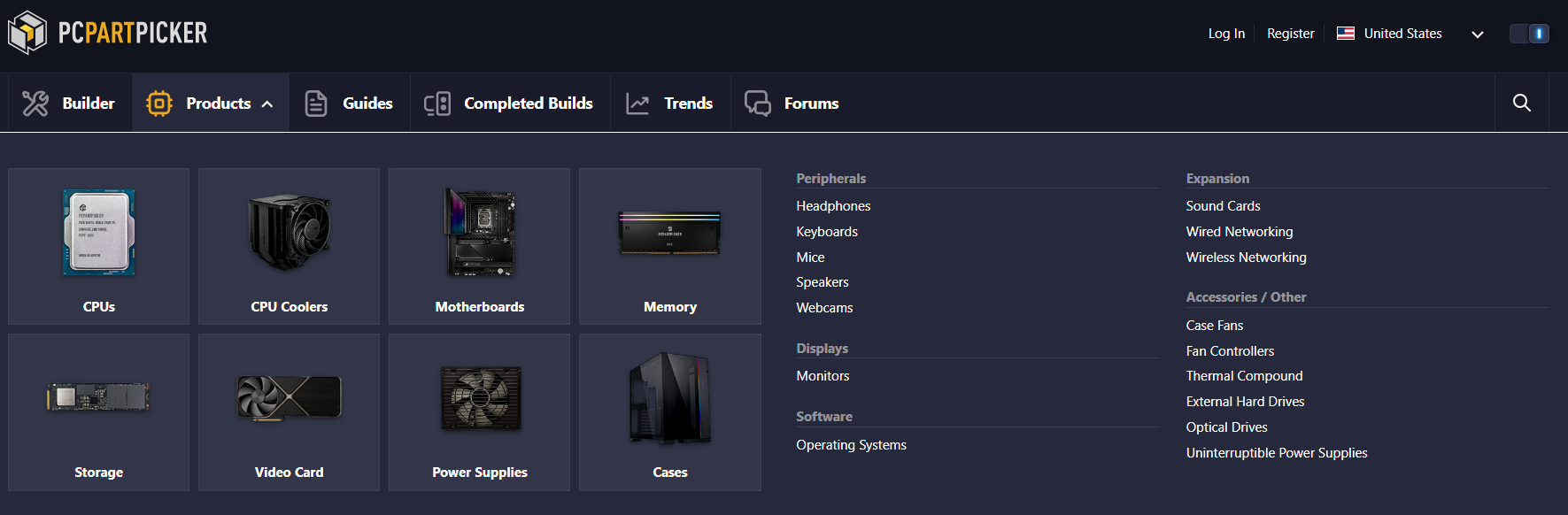The width and height of the screenshot is (1568, 515).
Task: Select the Video Card image
Action: coord(290,397)
